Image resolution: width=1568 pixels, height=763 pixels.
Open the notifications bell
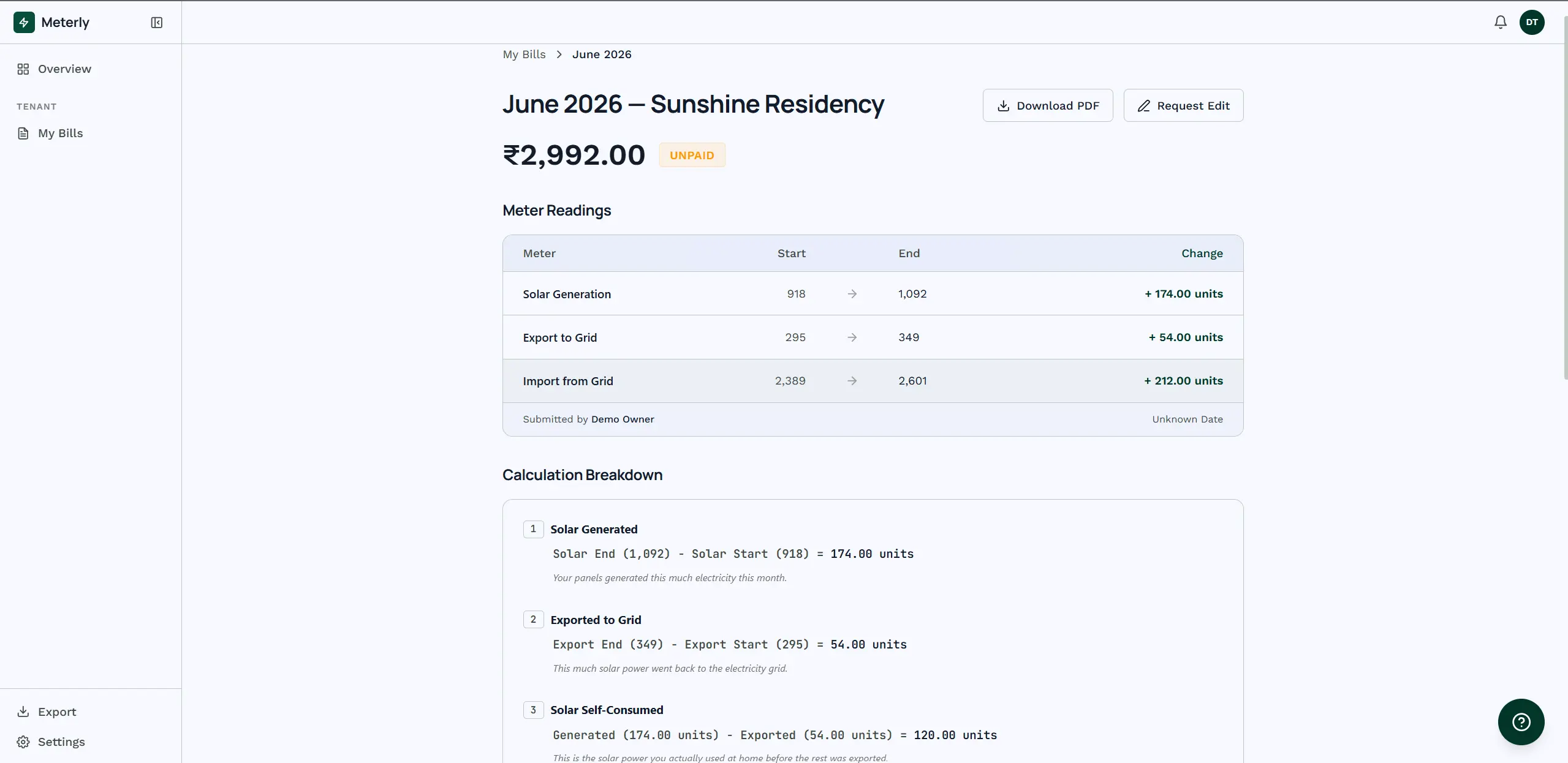pos(1500,23)
